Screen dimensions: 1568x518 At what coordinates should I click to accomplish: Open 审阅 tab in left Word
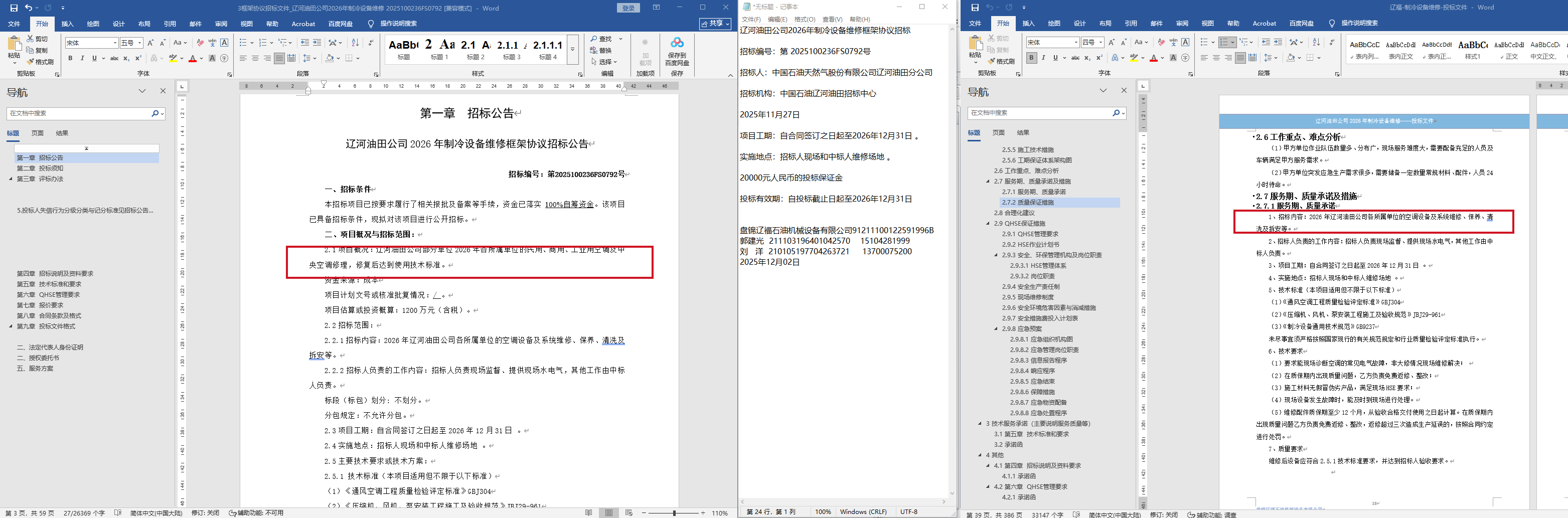pos(221,24)
